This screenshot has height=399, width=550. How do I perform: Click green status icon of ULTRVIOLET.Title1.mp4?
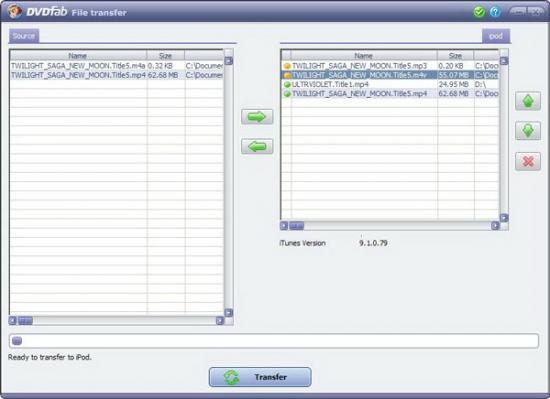click(287, 84)
